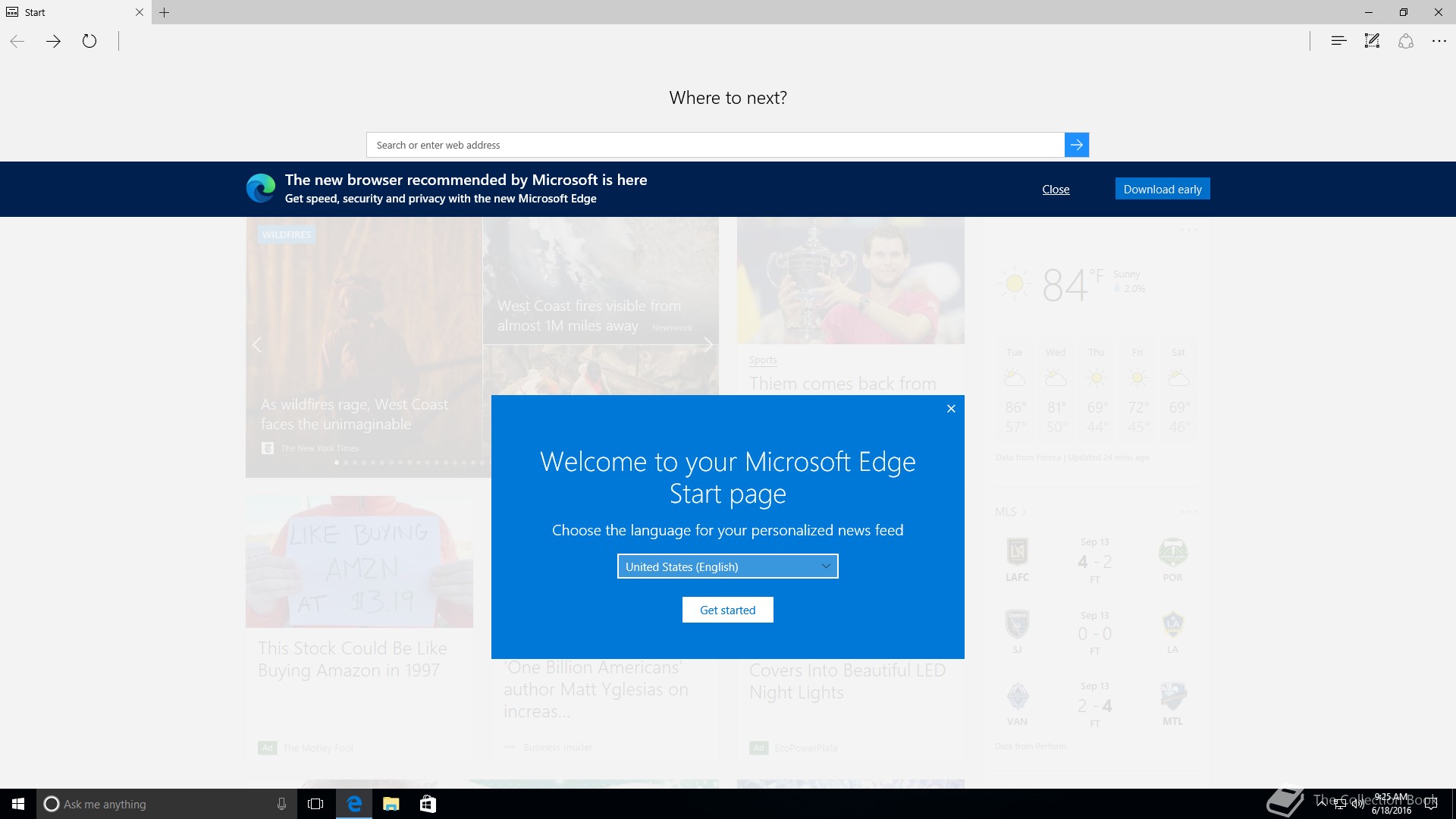Select the Start tab
Image resolution: width=1456 pixels, height=819 pixels.
tap(76, 12)
